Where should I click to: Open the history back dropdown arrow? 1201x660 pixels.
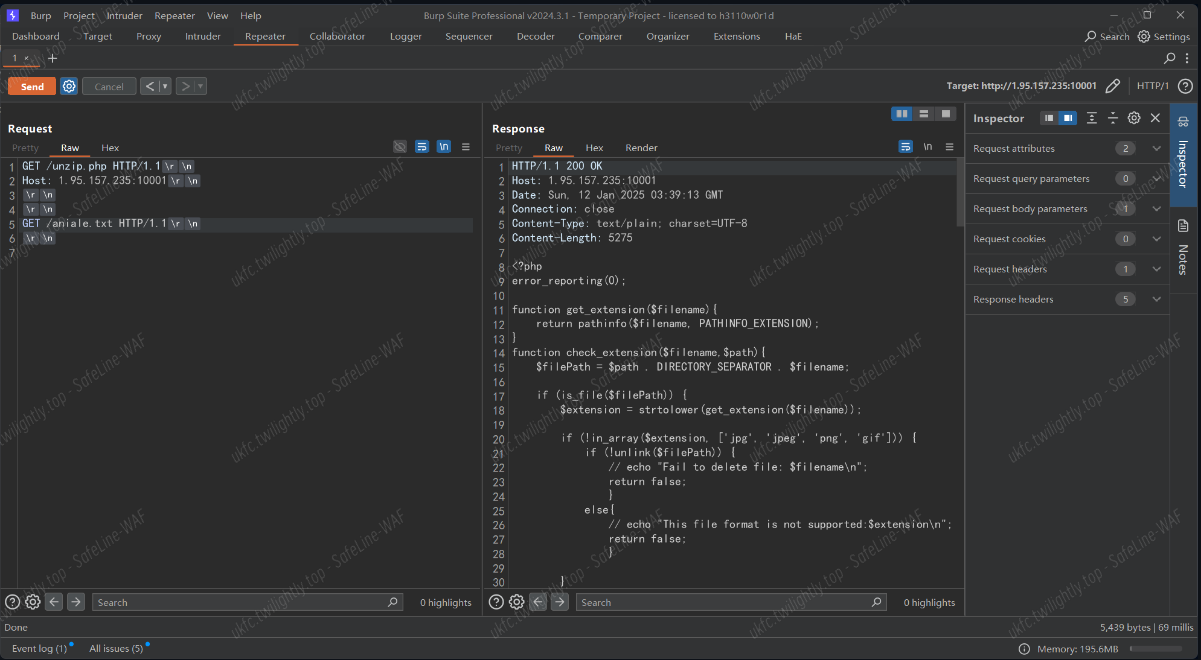point(165,86)
